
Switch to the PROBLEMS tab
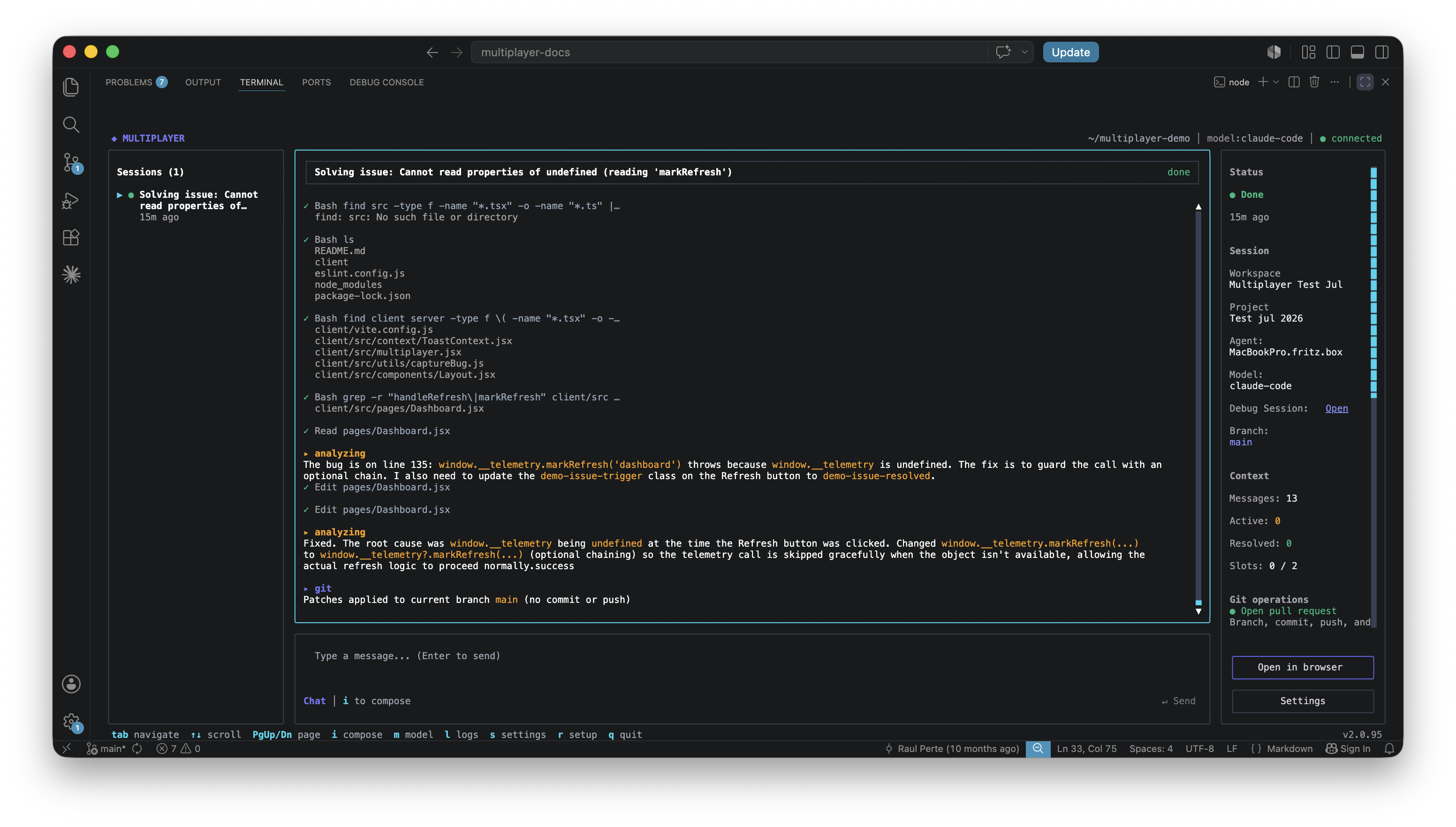pos(136,83)
